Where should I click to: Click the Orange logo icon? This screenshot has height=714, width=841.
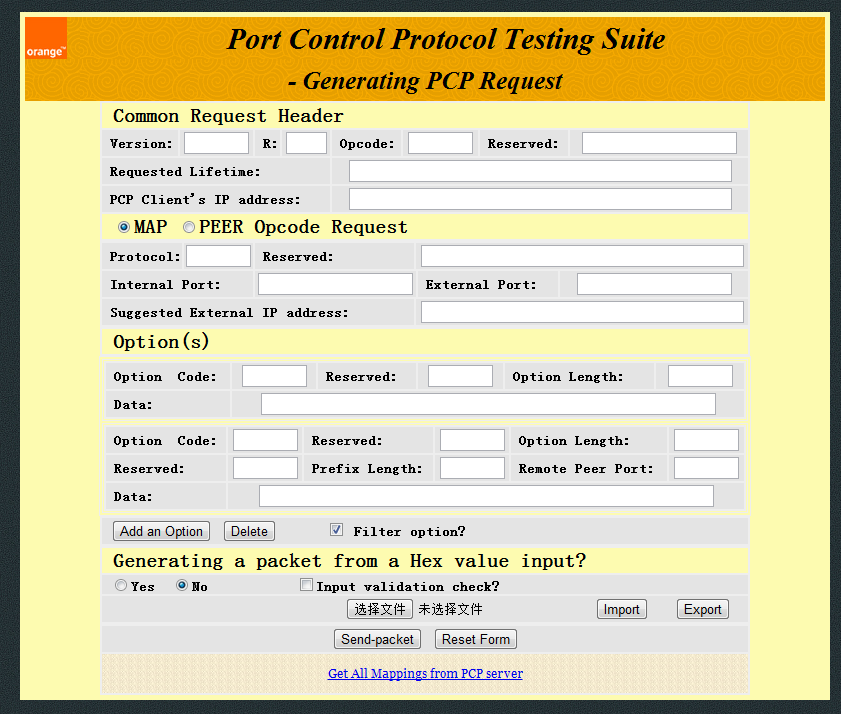coord(45,40)
